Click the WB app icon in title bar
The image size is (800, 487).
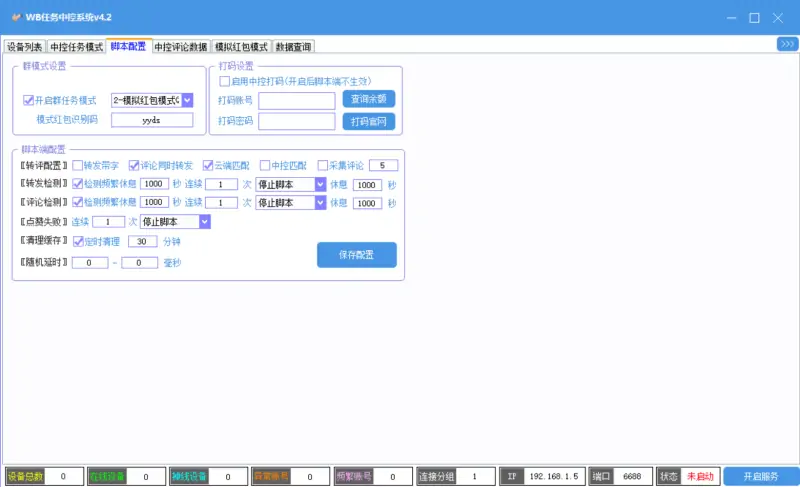point(16,17)
